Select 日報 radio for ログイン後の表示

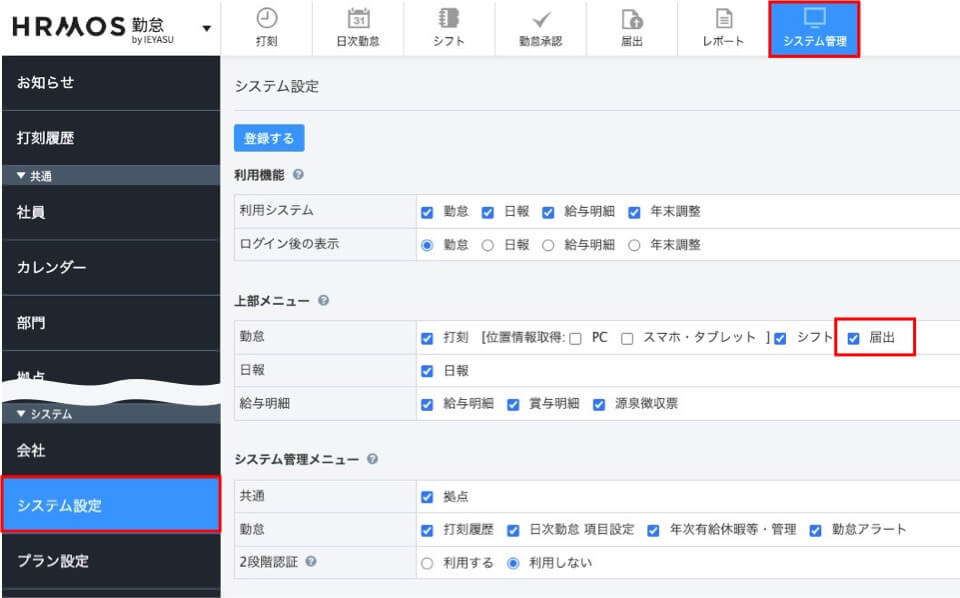coord(488,244)
